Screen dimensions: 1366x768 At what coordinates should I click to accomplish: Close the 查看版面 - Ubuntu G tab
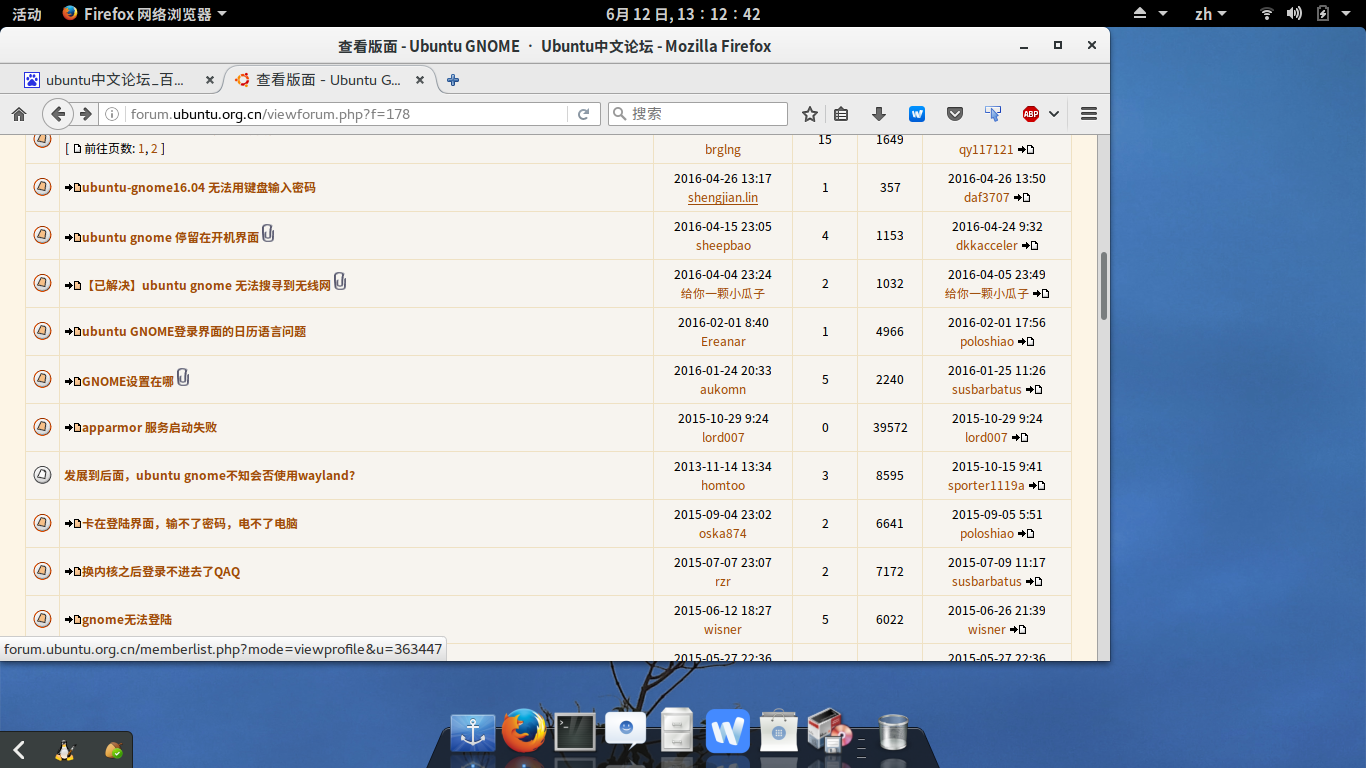click(420, 80)
